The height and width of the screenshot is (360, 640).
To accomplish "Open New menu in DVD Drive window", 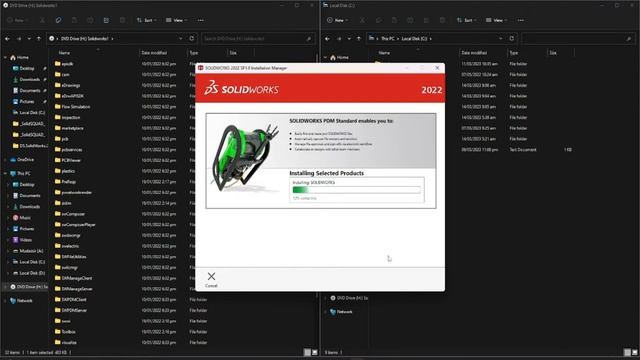I will point(18,20).
